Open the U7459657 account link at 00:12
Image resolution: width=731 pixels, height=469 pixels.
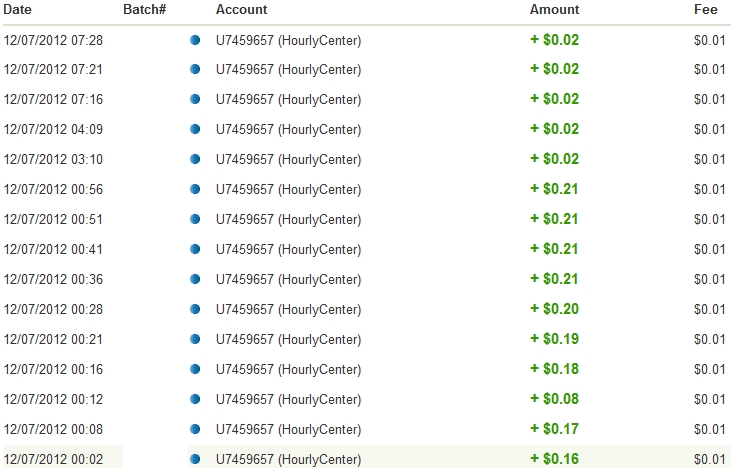(x=288, y=400)
